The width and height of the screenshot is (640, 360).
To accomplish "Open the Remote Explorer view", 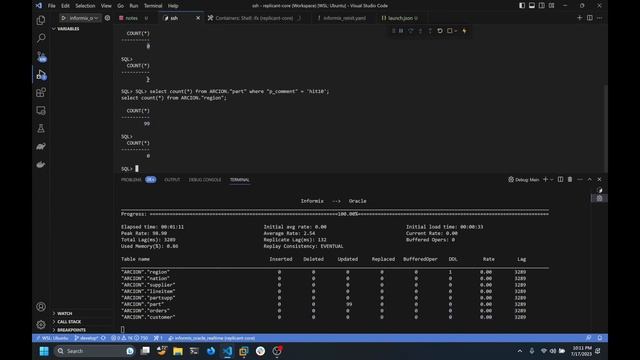I will [x=41, y=111].
